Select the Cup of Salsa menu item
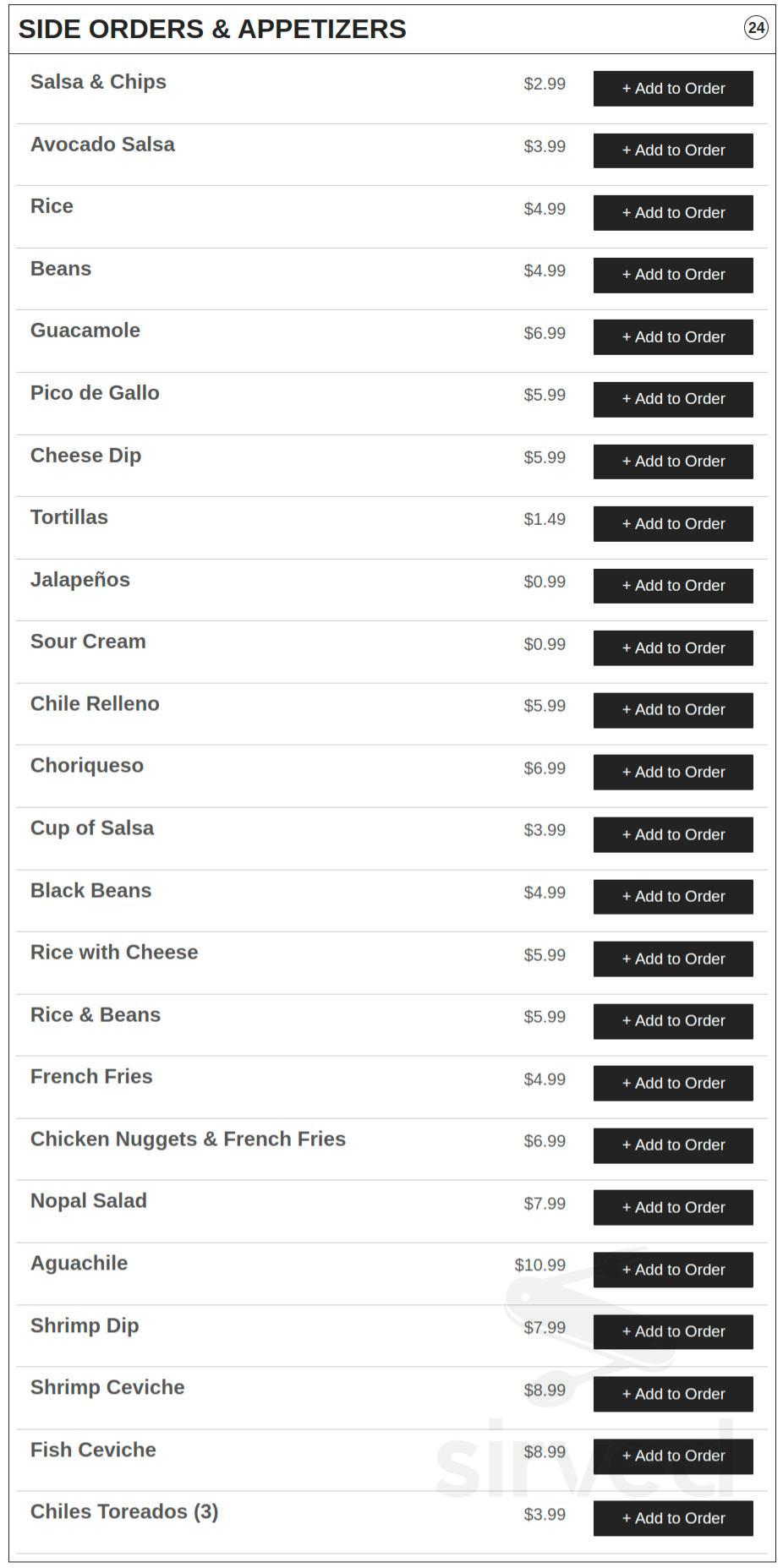 [91, 828]
